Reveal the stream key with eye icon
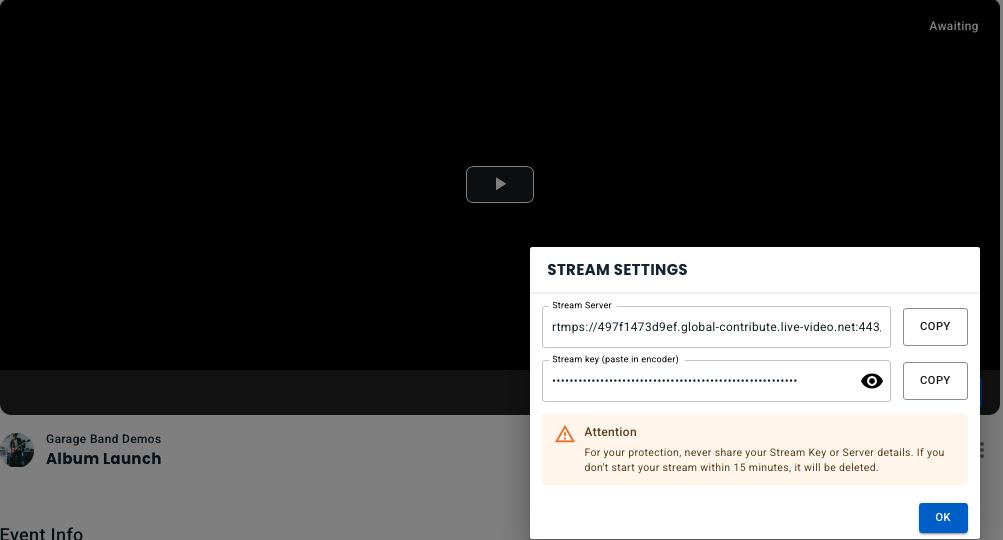The width and height of the screenshot is (1003, 540). [x=872, y=381]
